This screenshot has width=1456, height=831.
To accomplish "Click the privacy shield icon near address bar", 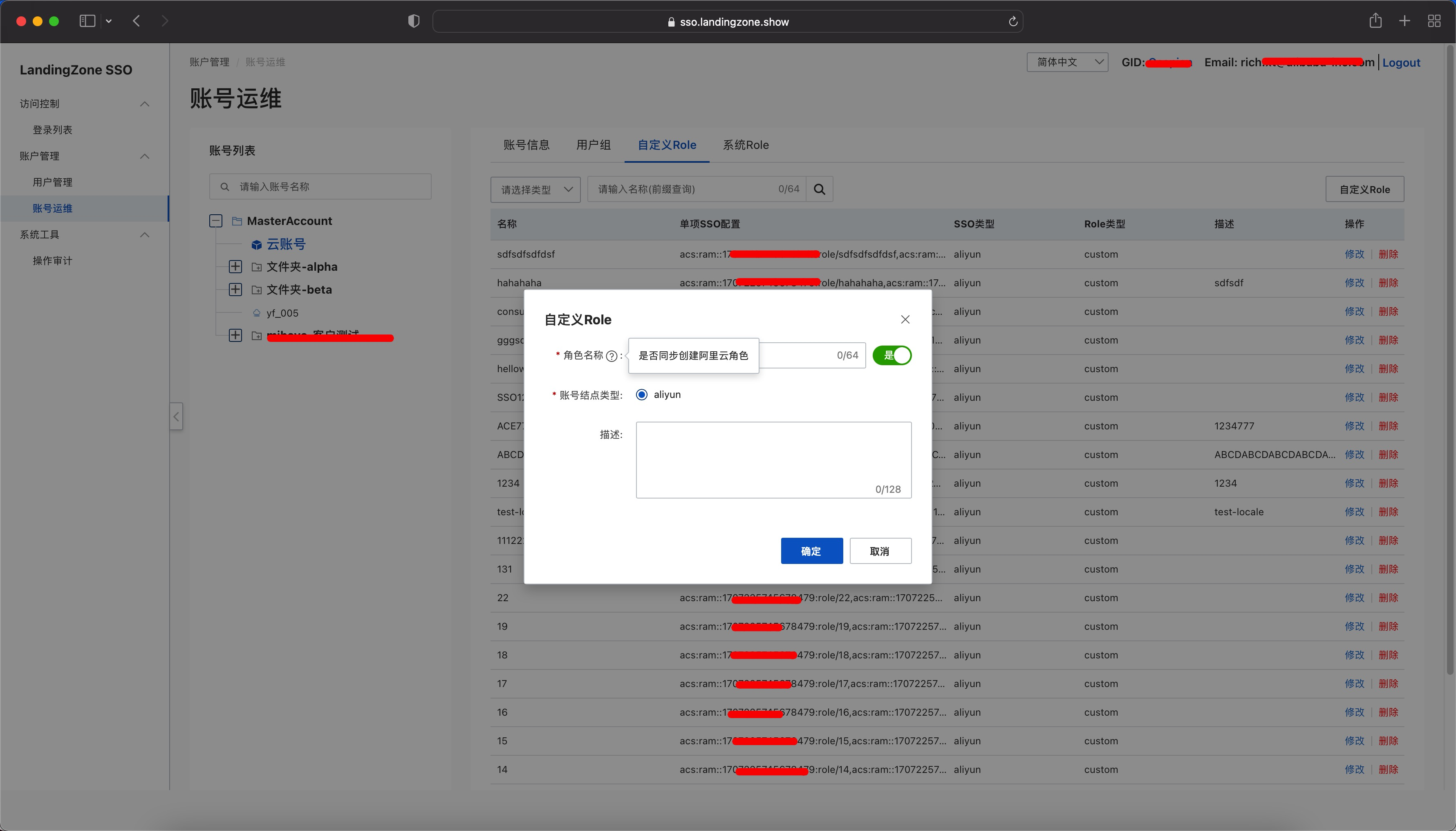I will tap(414, 21).
